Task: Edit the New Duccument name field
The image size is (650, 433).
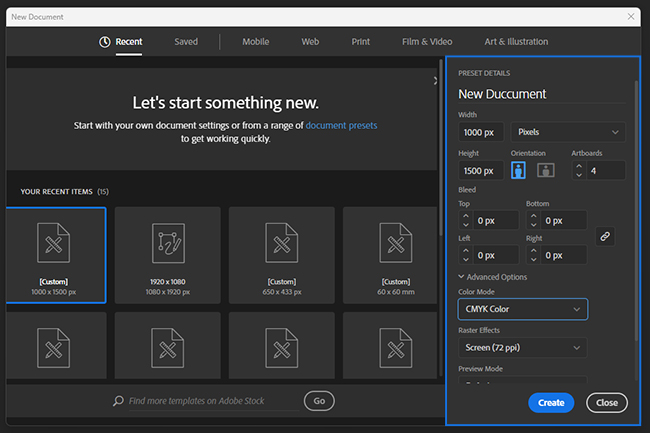Action: (x=541, y=94)
